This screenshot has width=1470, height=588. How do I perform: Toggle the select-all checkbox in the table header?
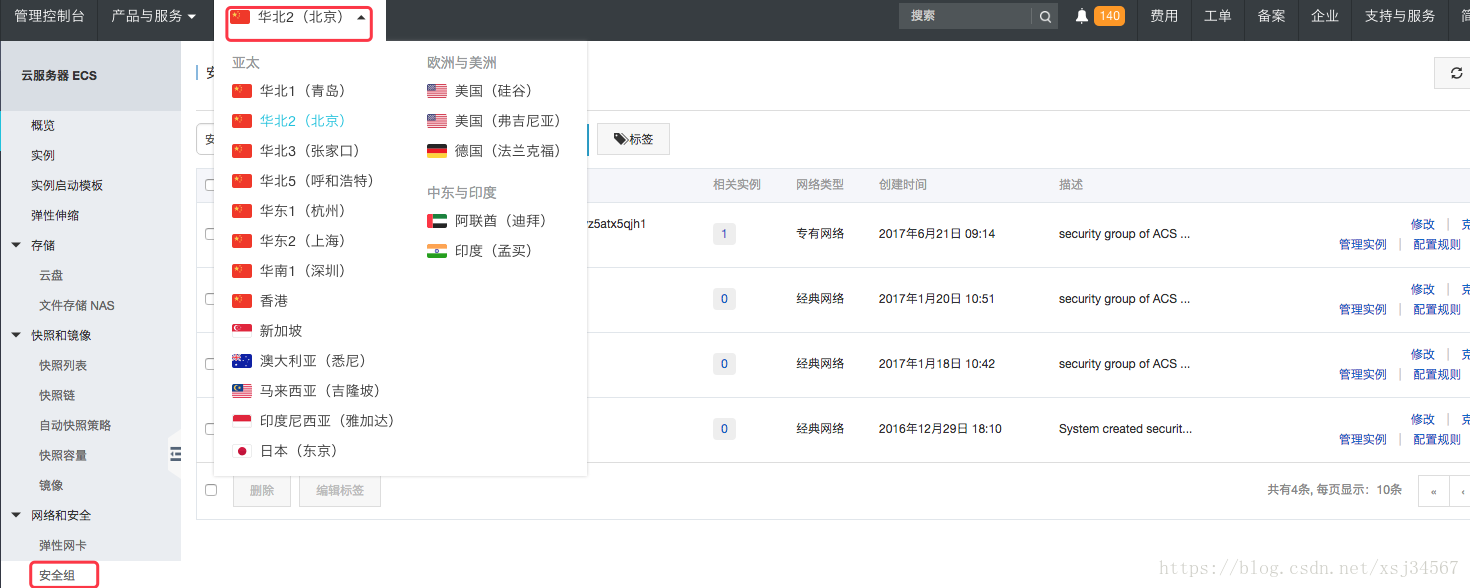pos(209,184)
